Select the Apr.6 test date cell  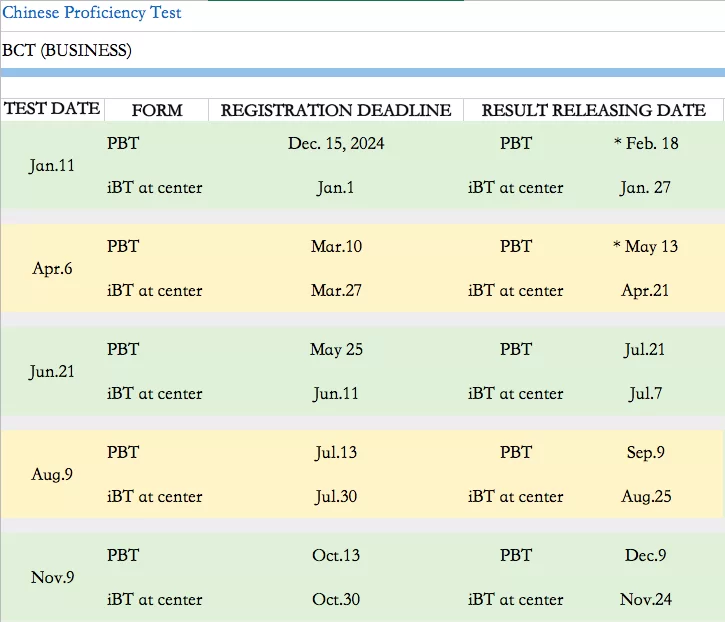tap(52, 268)
